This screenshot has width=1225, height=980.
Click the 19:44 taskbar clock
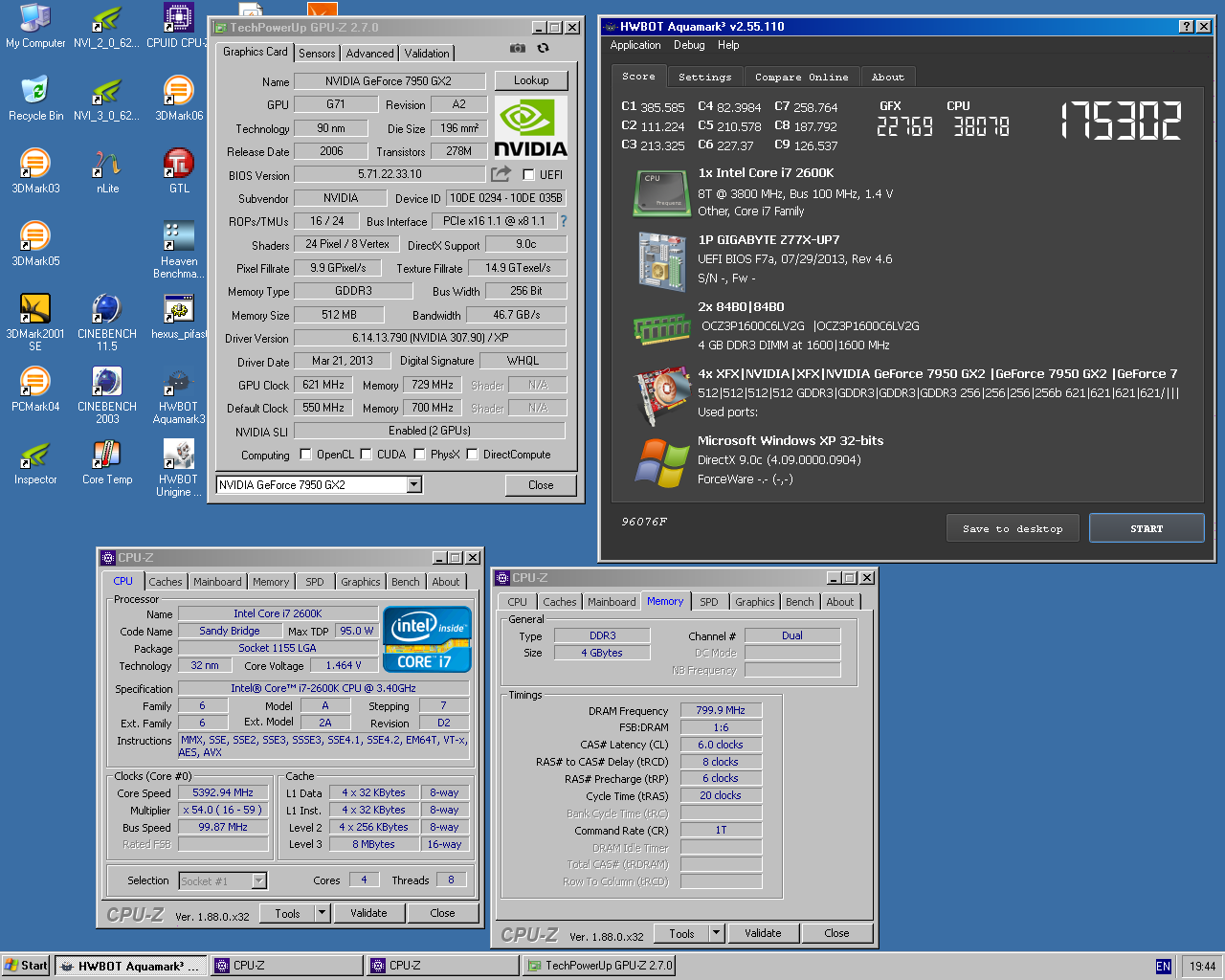(1203, 967)
